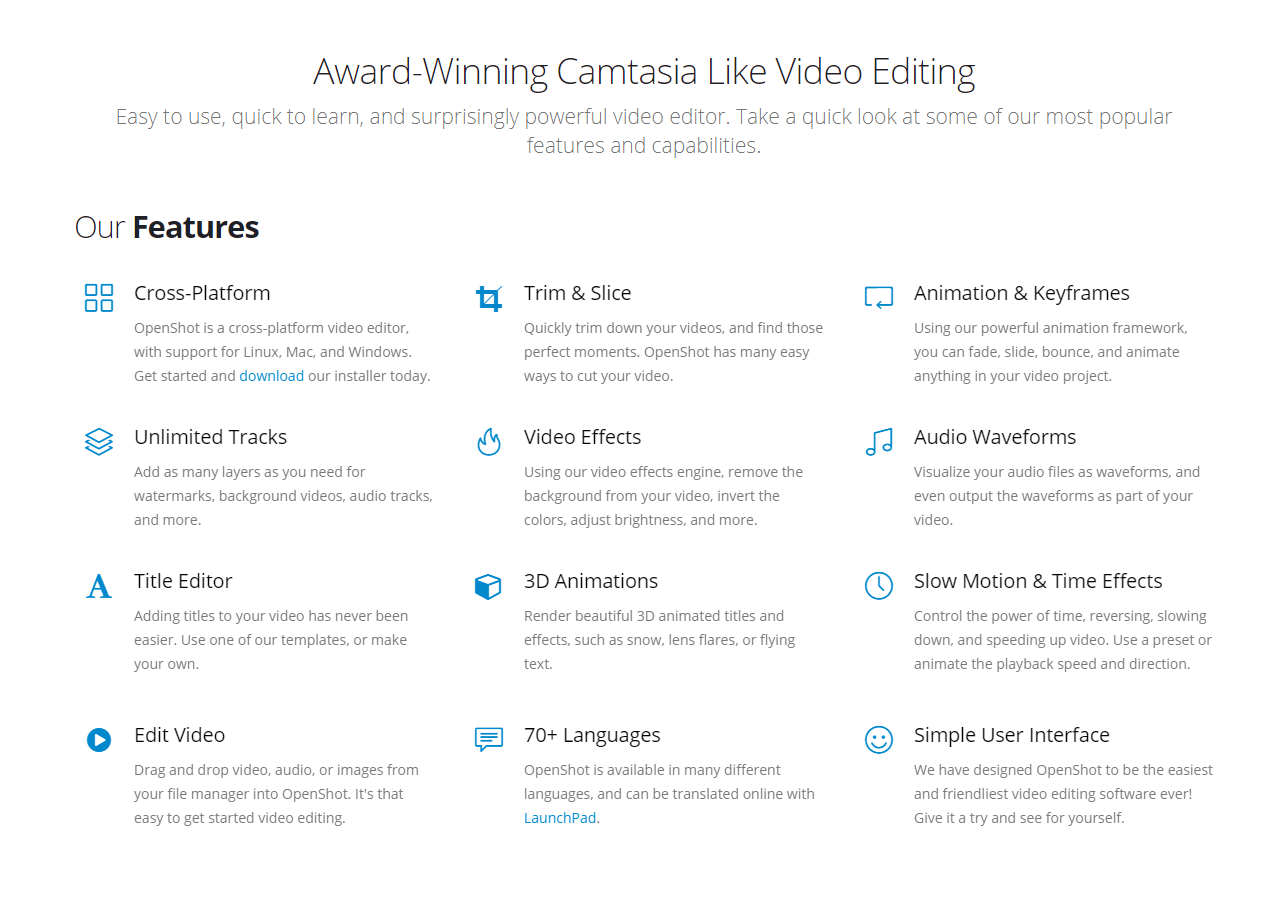
Task: Click the Audio Waveforms music note icon
Action: (x=879, y=442)
